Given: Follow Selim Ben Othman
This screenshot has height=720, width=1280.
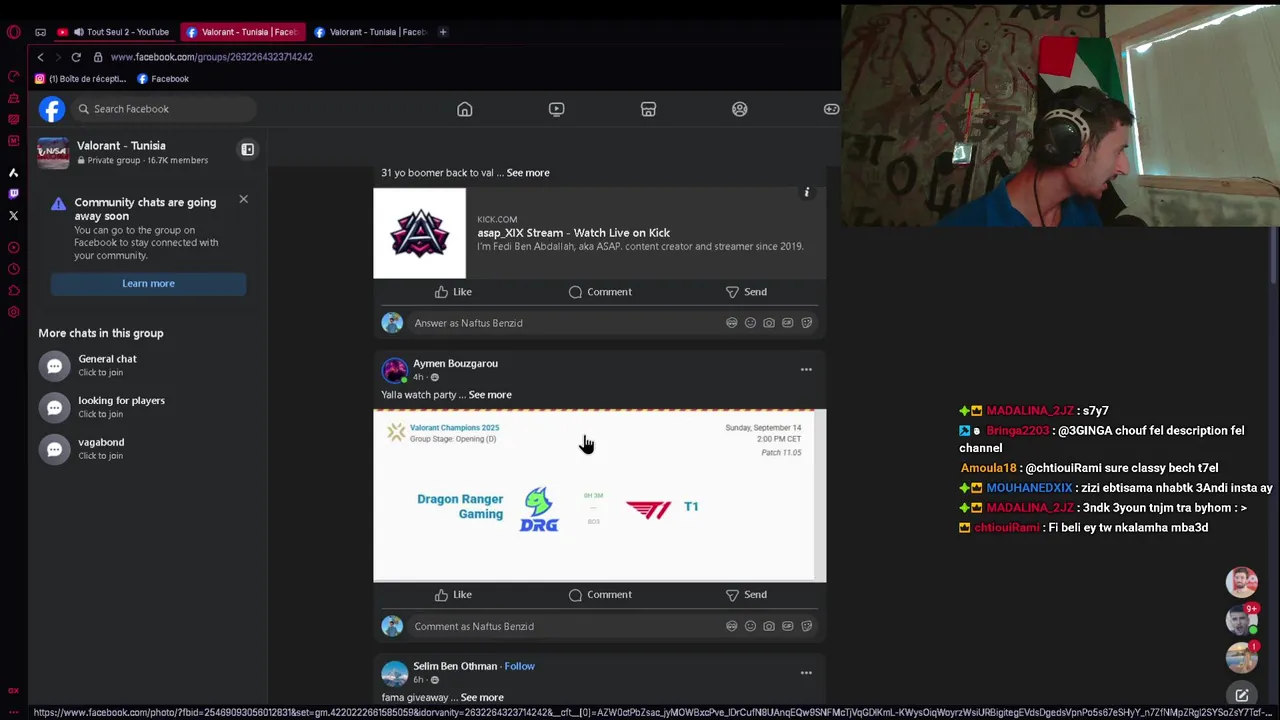Looking at the screenshot, I should (520, 667).
